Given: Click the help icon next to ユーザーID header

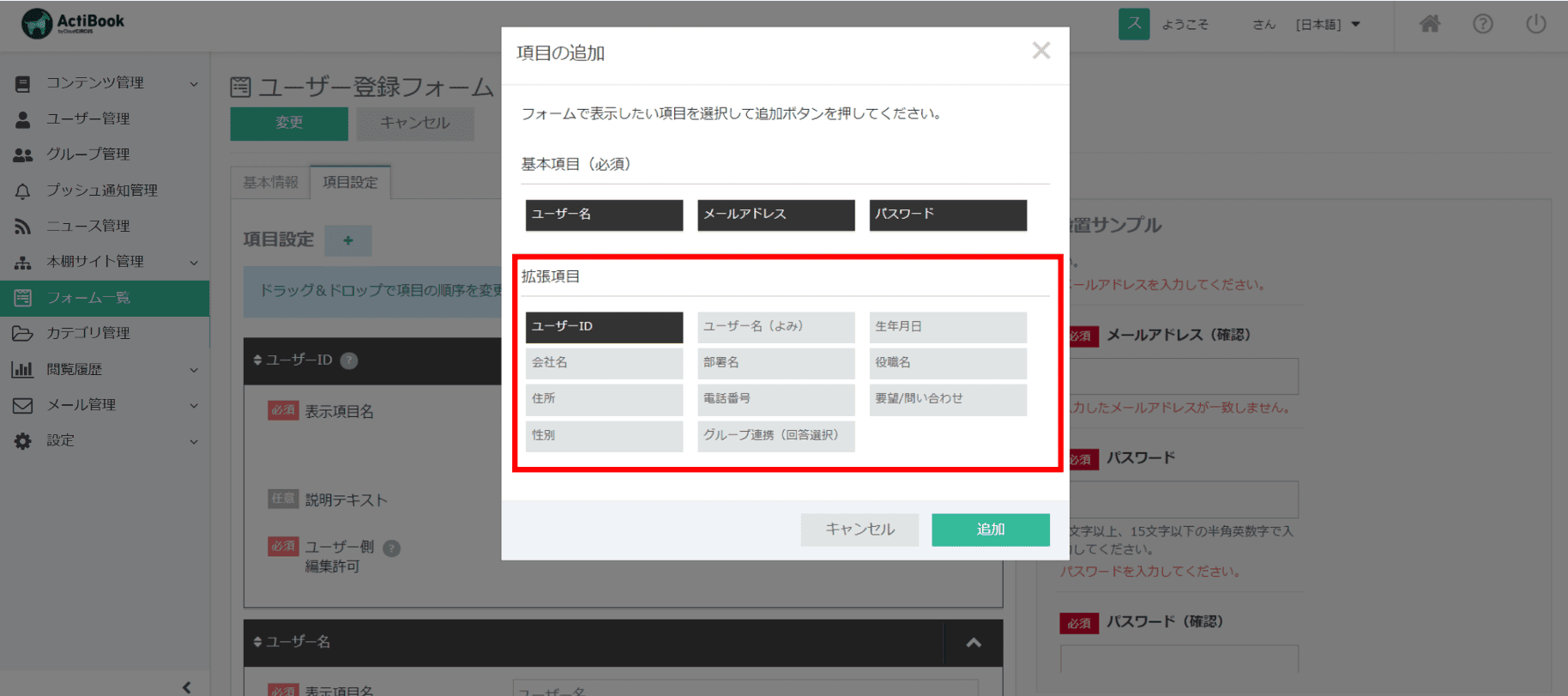Looking at the screenshot, I should click(349, 360).
